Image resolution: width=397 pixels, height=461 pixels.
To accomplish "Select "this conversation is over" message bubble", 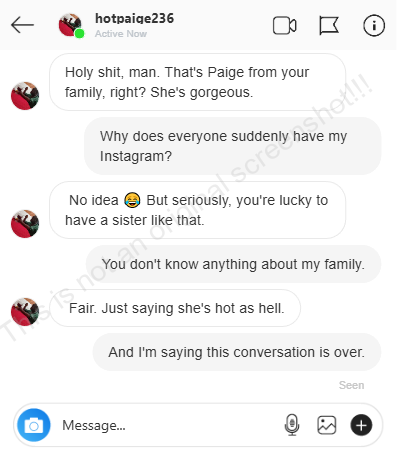I will pos(237,352).
